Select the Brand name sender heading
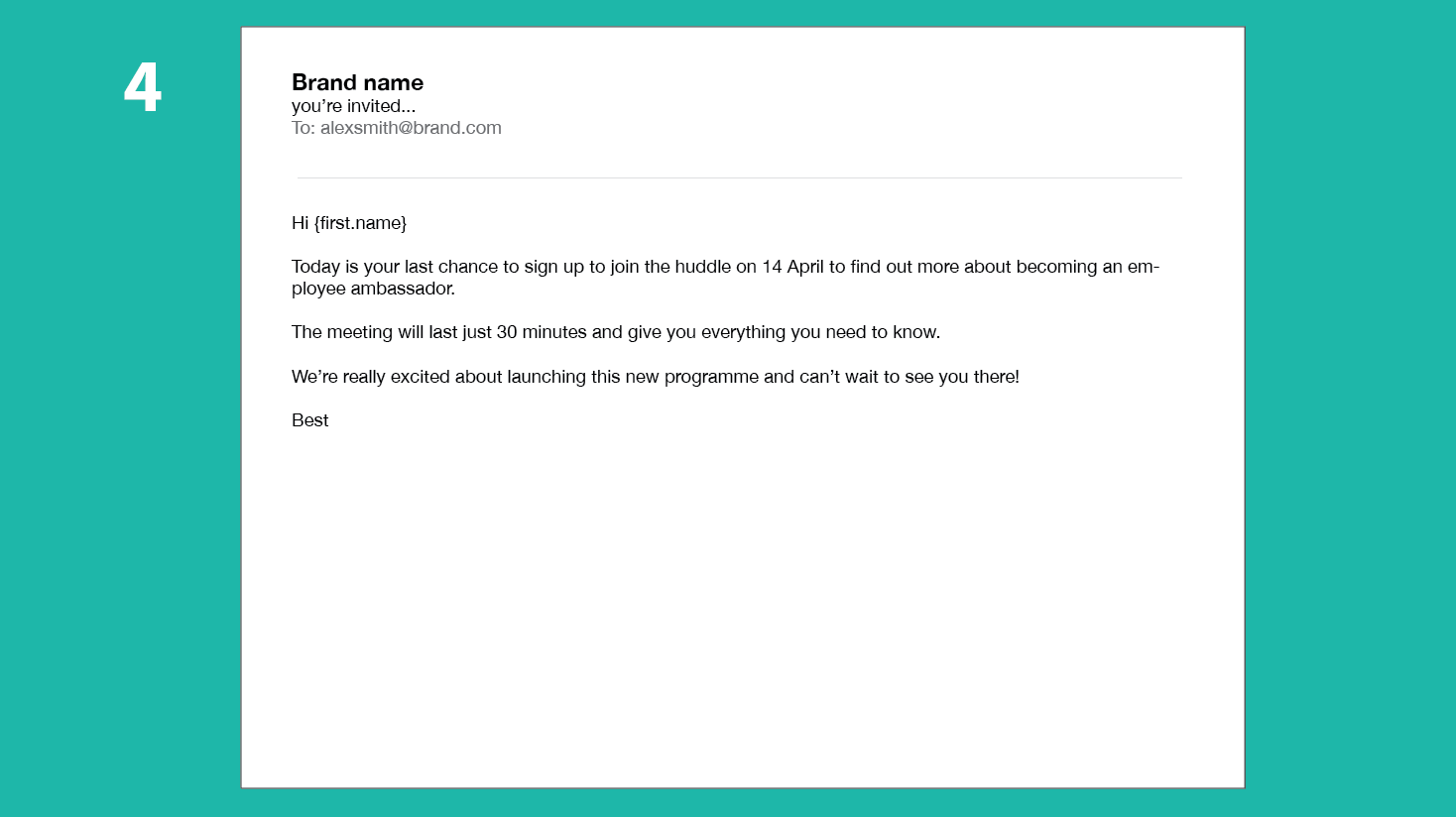 point(357,82)
